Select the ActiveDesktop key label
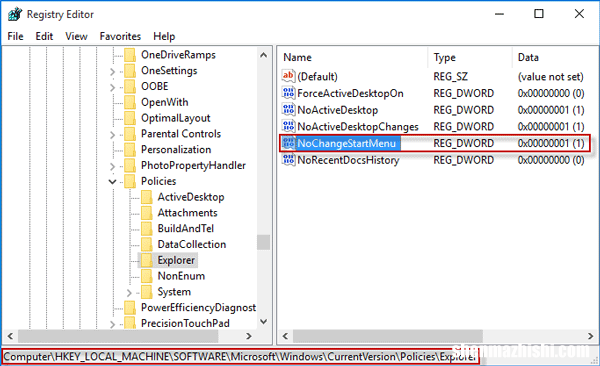 (191, 197)
